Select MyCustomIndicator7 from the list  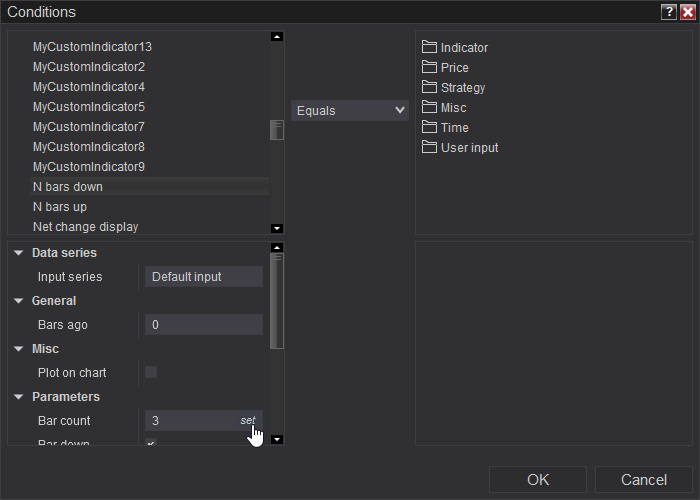pos(89,127)
